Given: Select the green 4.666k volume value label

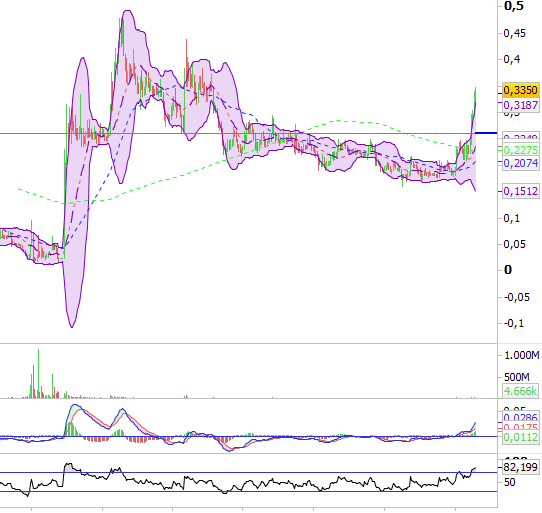Looking at the screenshot, I should [521, 391].
